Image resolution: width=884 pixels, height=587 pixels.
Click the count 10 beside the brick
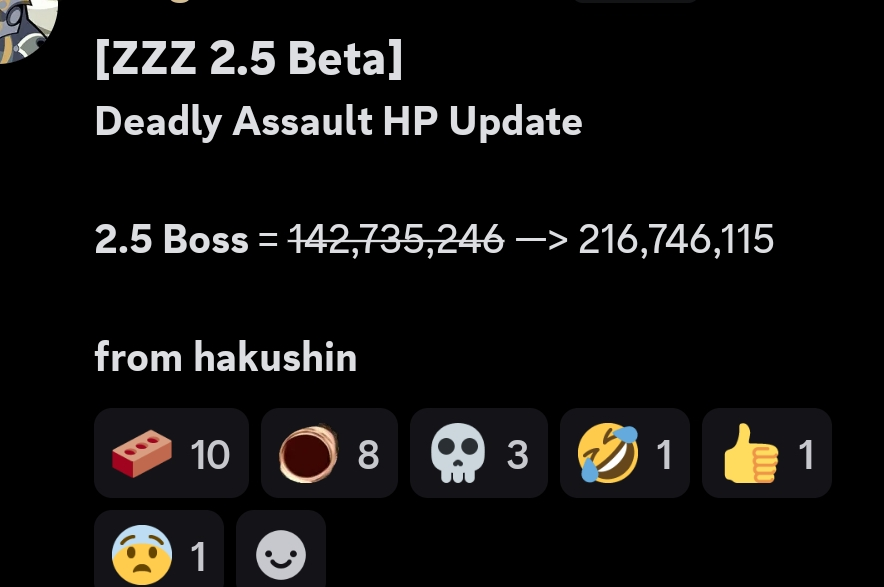[x=210, y=454]
